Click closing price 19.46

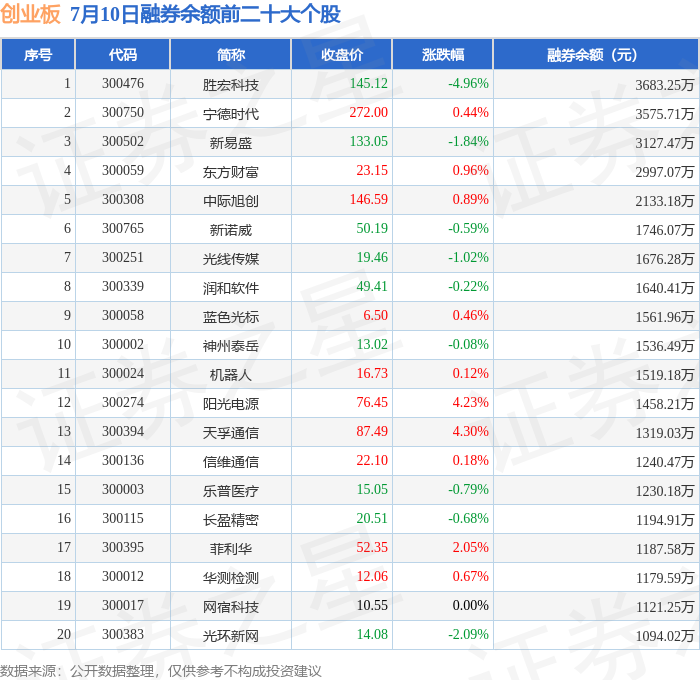tap(372, 258)
